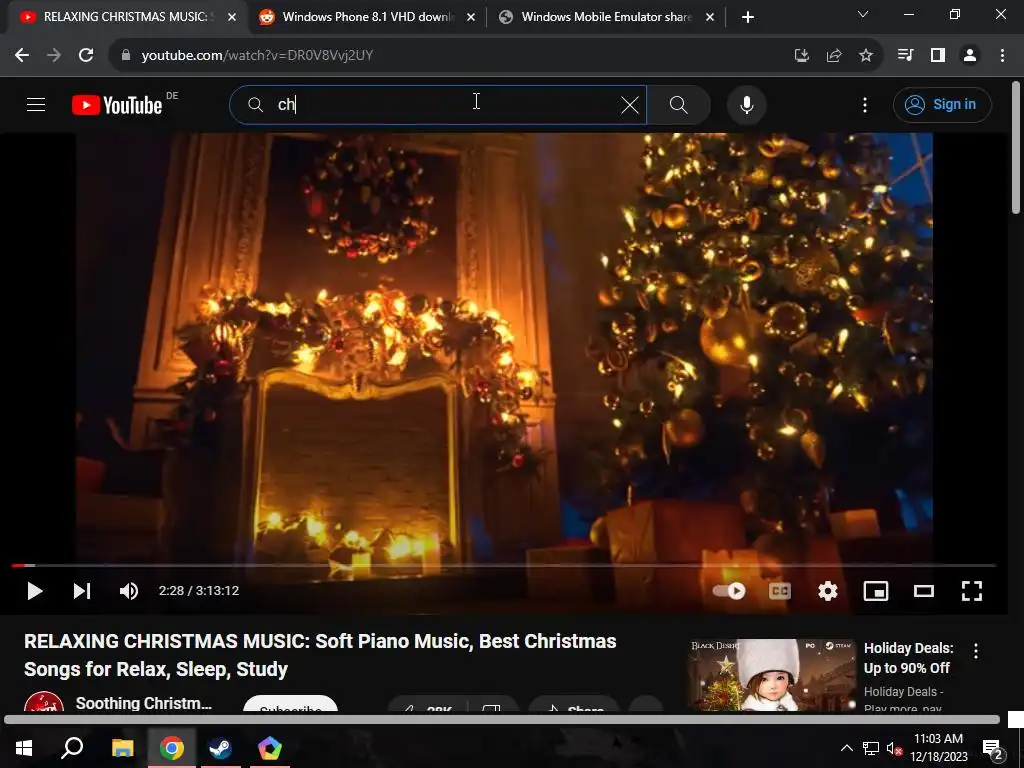Open the Windows Start menu
This screenshot has width=1024, height=768.
pyautogui.click(x=24, y=748)
